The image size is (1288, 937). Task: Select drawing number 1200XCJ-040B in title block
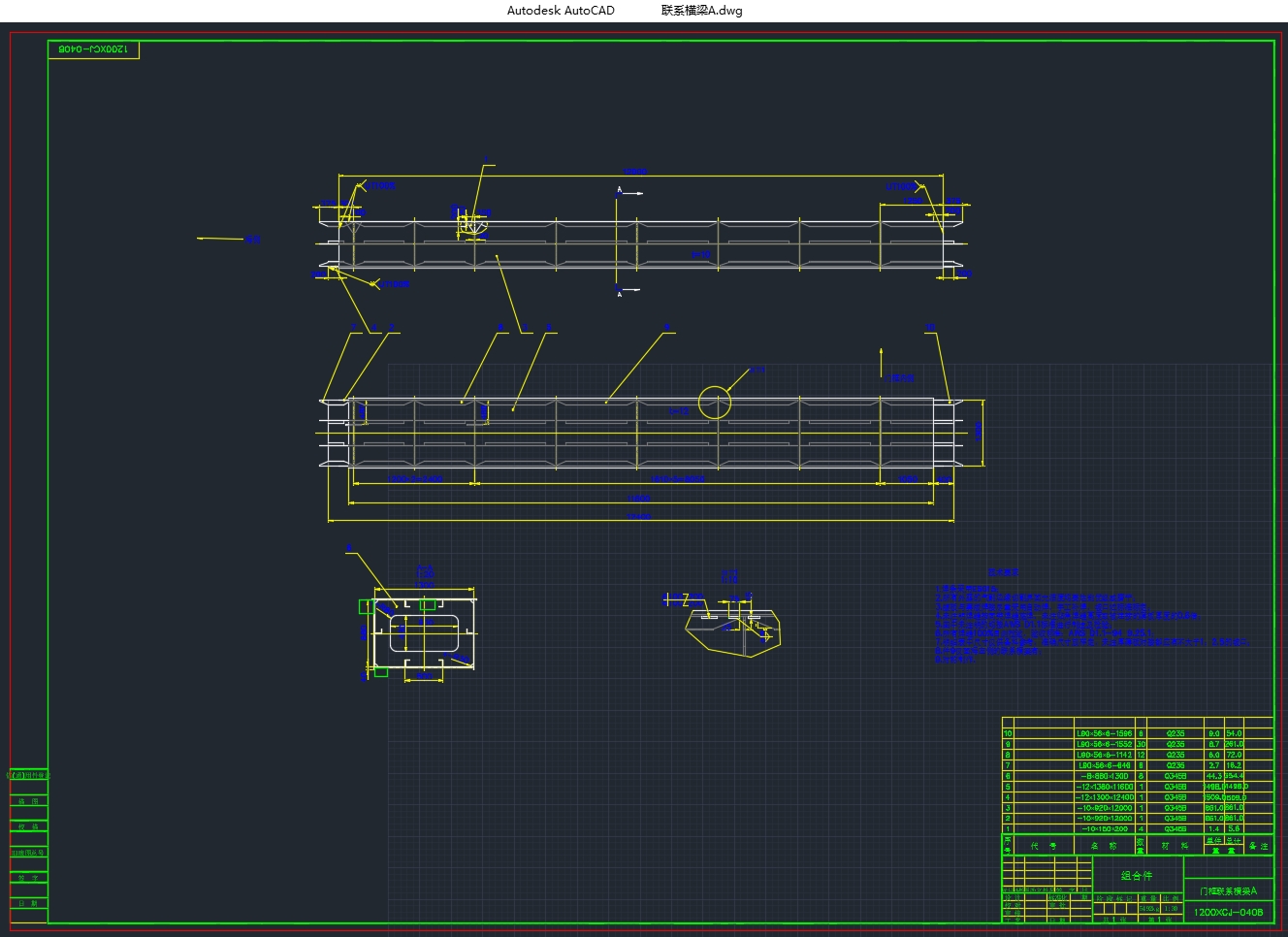click(x=1228, y=912)
